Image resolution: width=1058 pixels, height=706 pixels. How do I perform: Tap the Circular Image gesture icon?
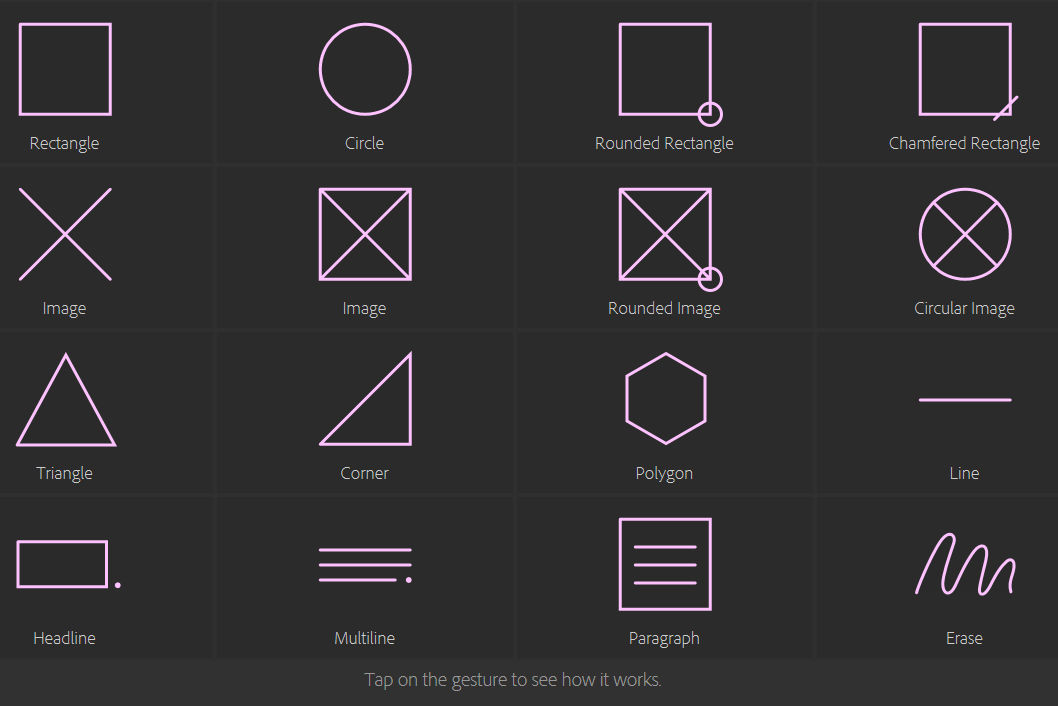pos(965,234)
